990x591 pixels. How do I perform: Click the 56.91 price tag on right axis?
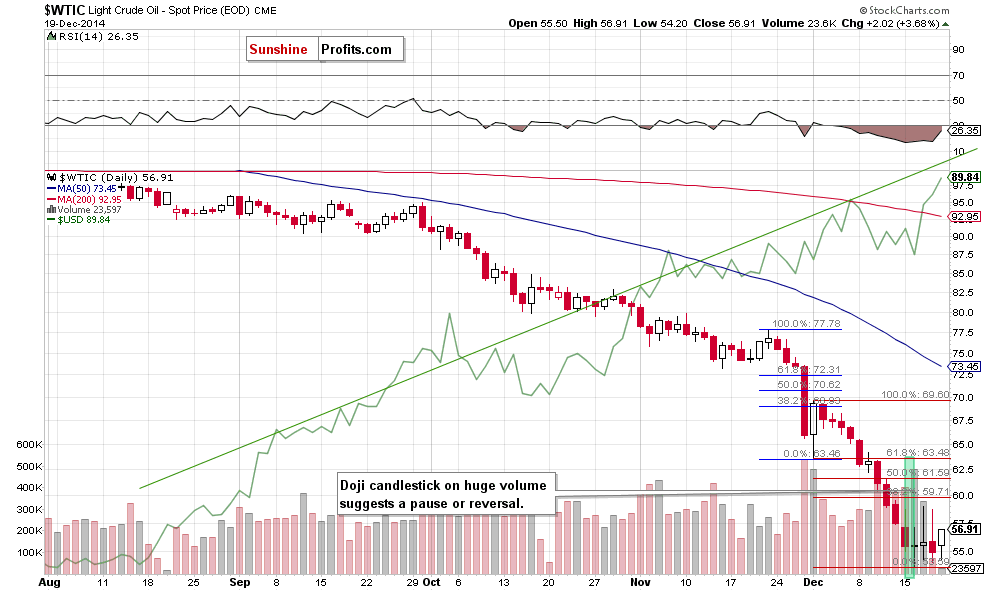point(965,529)
